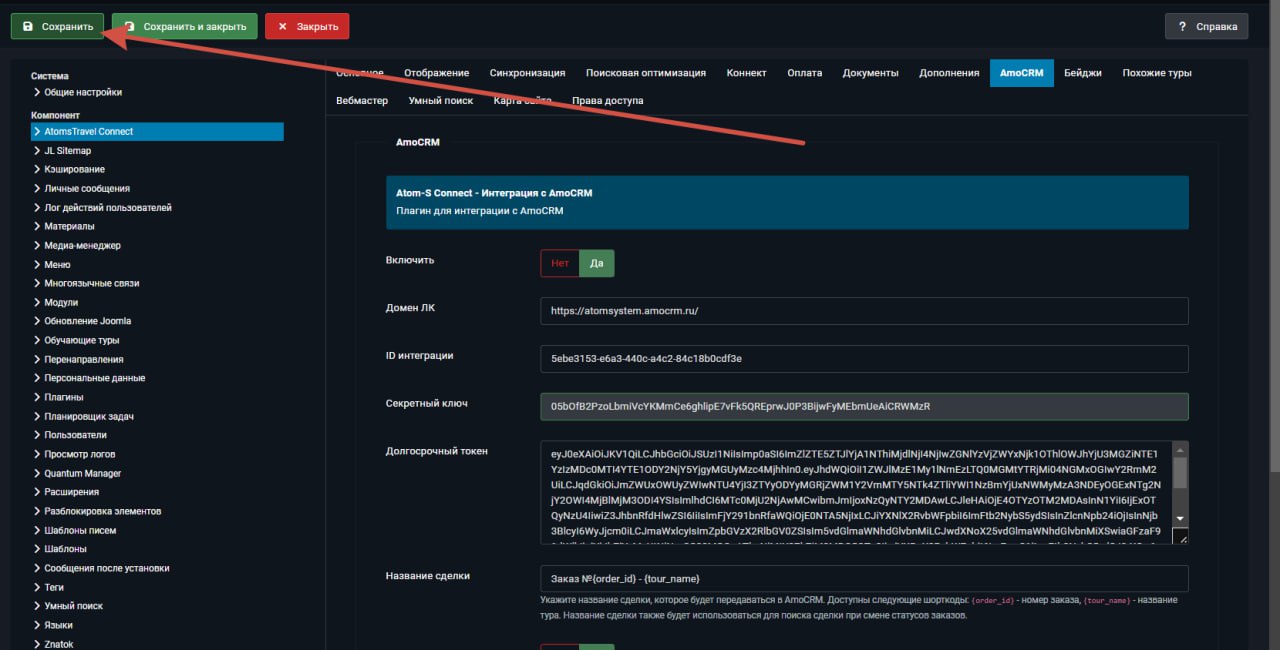The width and height of the screenshot is (1280, 650).
Task: Click Сохранить и закрыть button
Action: (185, 26)
